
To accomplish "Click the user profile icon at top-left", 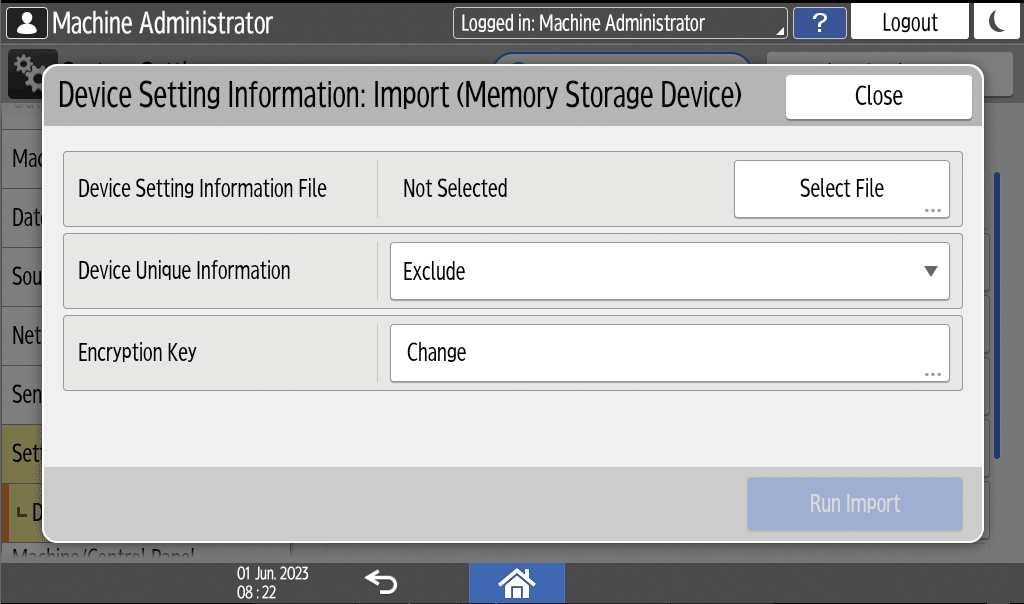I will click(x=27, y=22).
